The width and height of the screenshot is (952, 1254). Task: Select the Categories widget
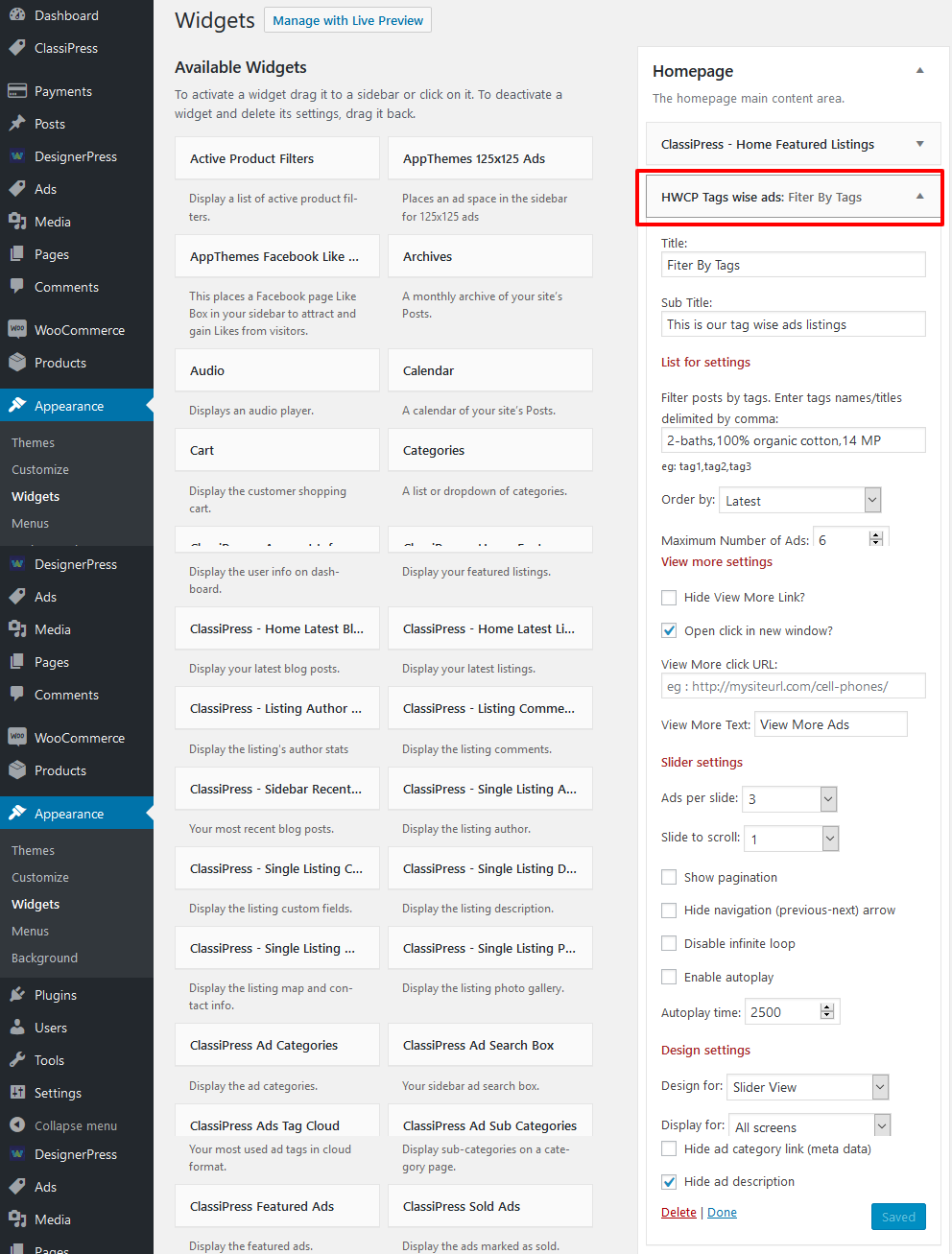pyautogui.click(x=490, y=450)
